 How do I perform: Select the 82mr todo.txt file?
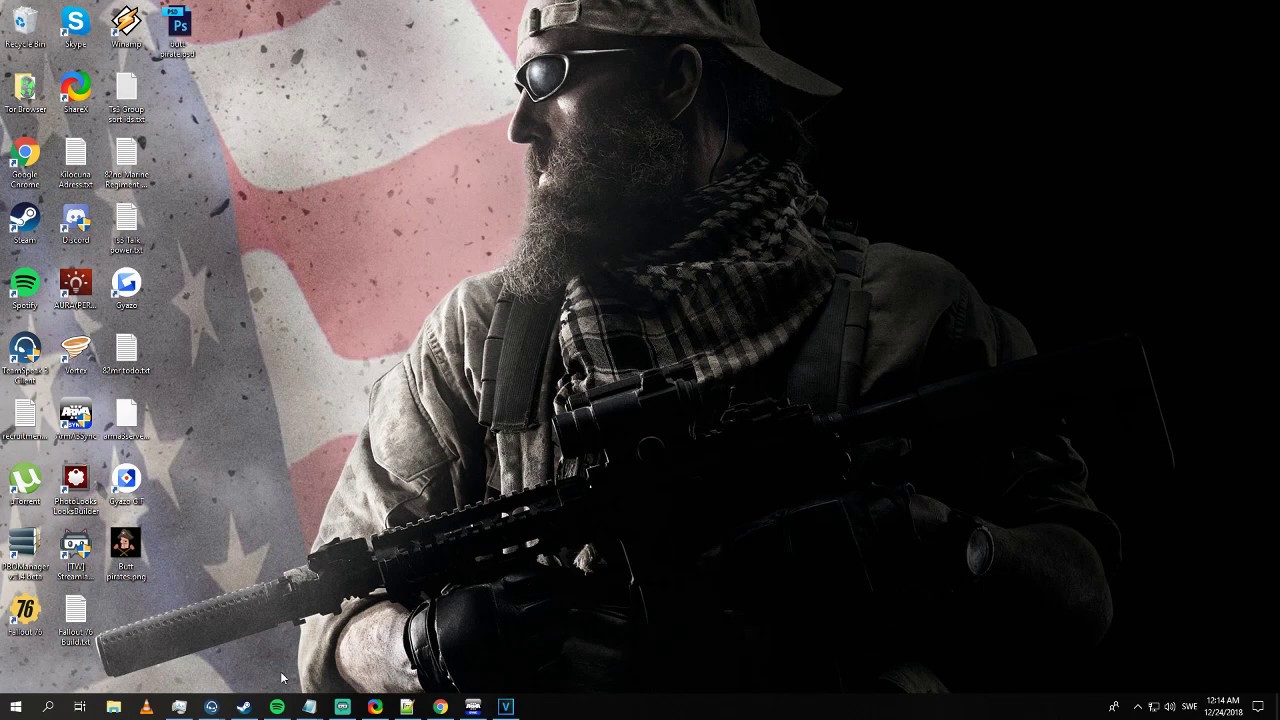tap(126, 355)
